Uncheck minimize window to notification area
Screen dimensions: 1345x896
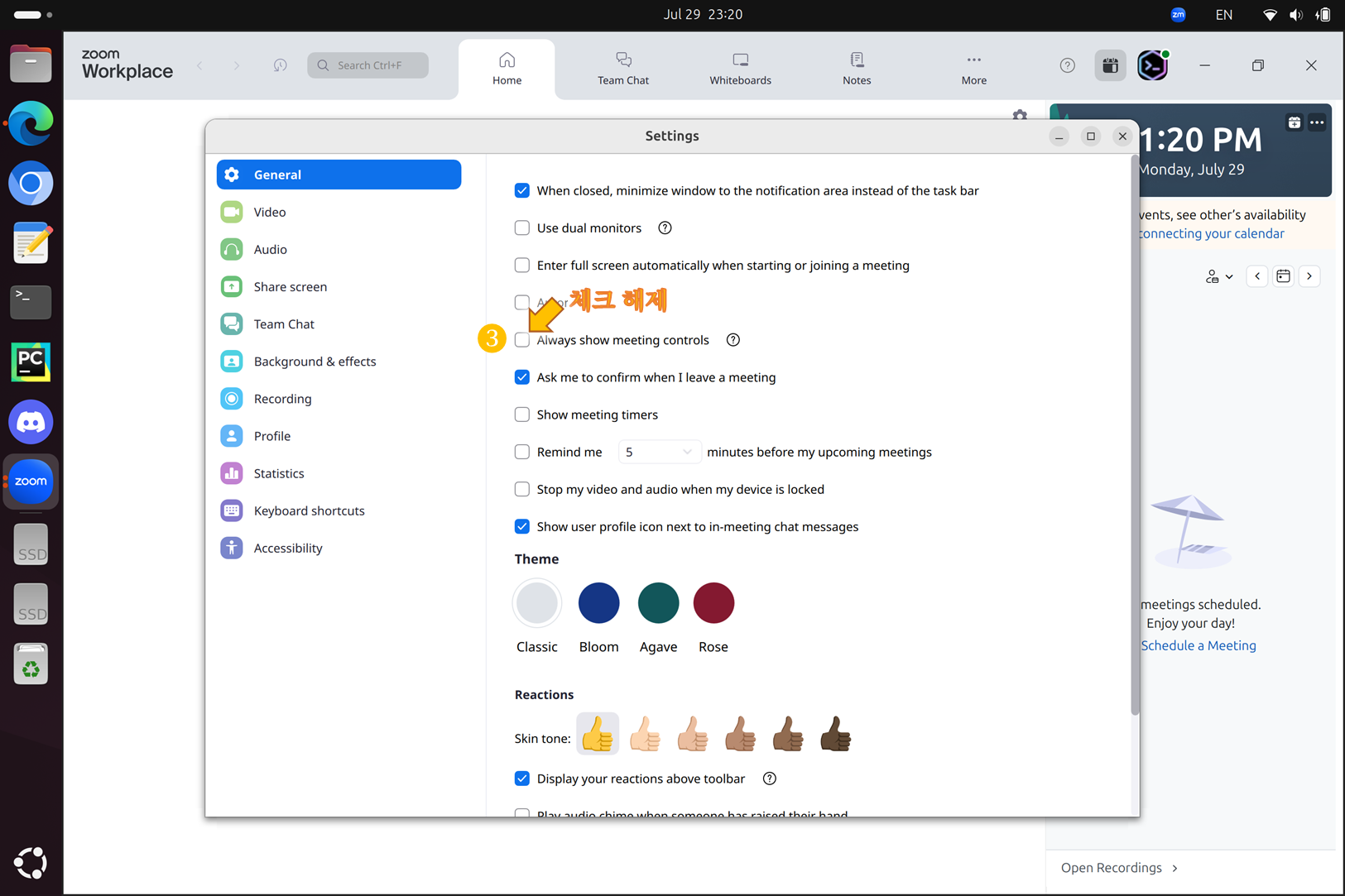(x=522, y=190)
